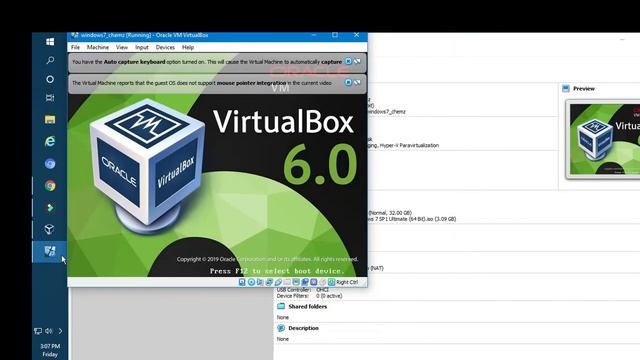The width and height of the screenshot is (640, 360).
Task: Launch File Explorer from the taskbar
Action: 50,119
